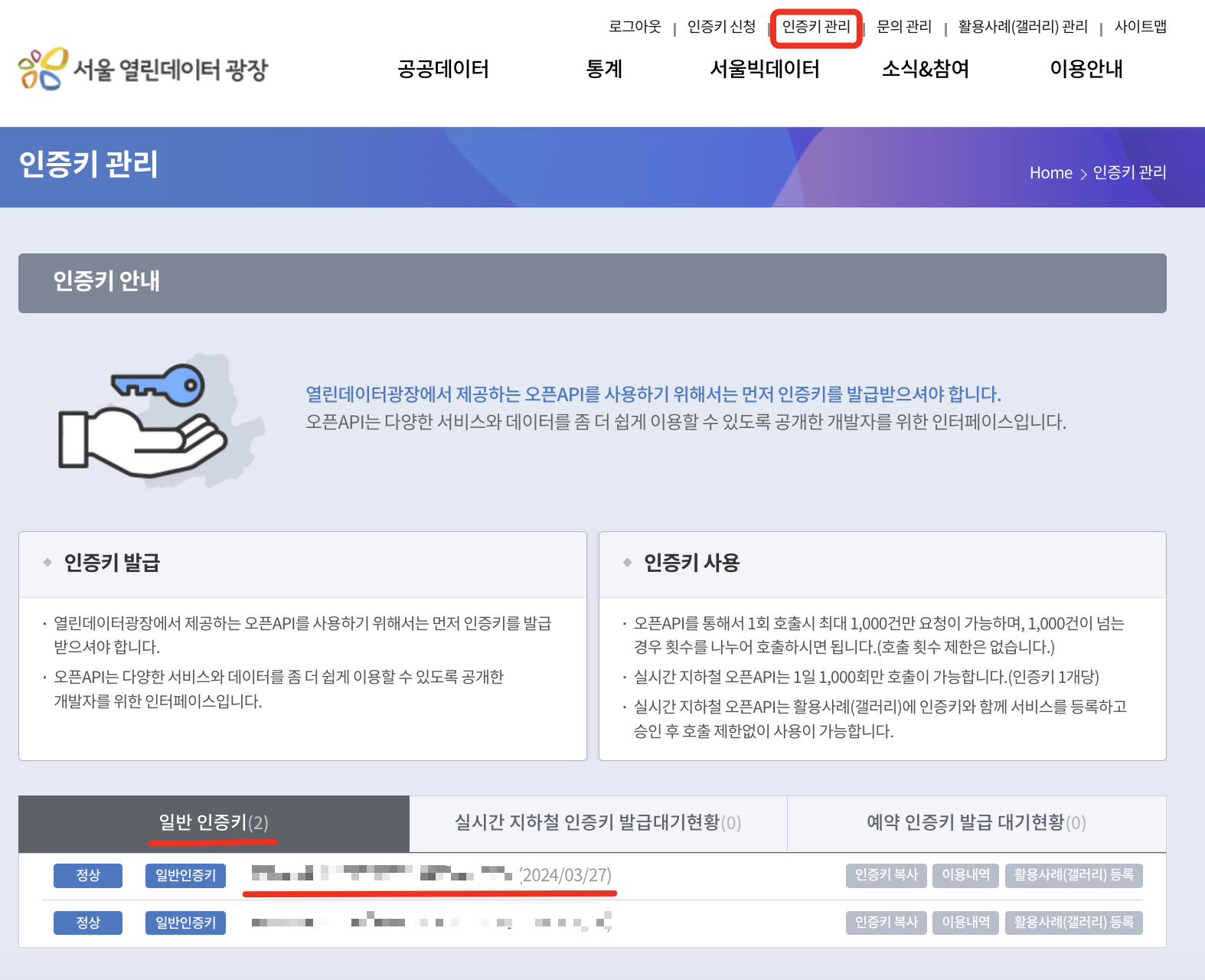The image size is (1205, 980).
Task: Copy the key in the 2024/03/27 row
Action: click(x=887, y=875)
